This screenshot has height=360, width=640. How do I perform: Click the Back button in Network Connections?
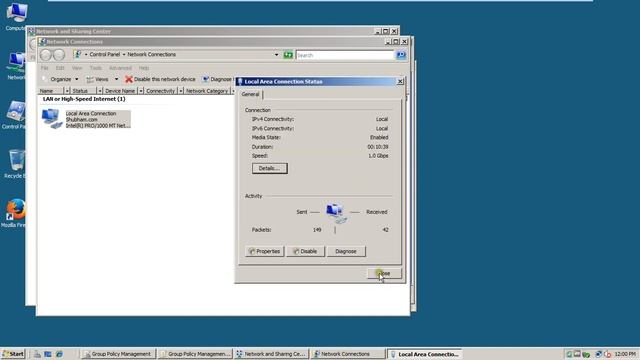click(x=46, y=55)
